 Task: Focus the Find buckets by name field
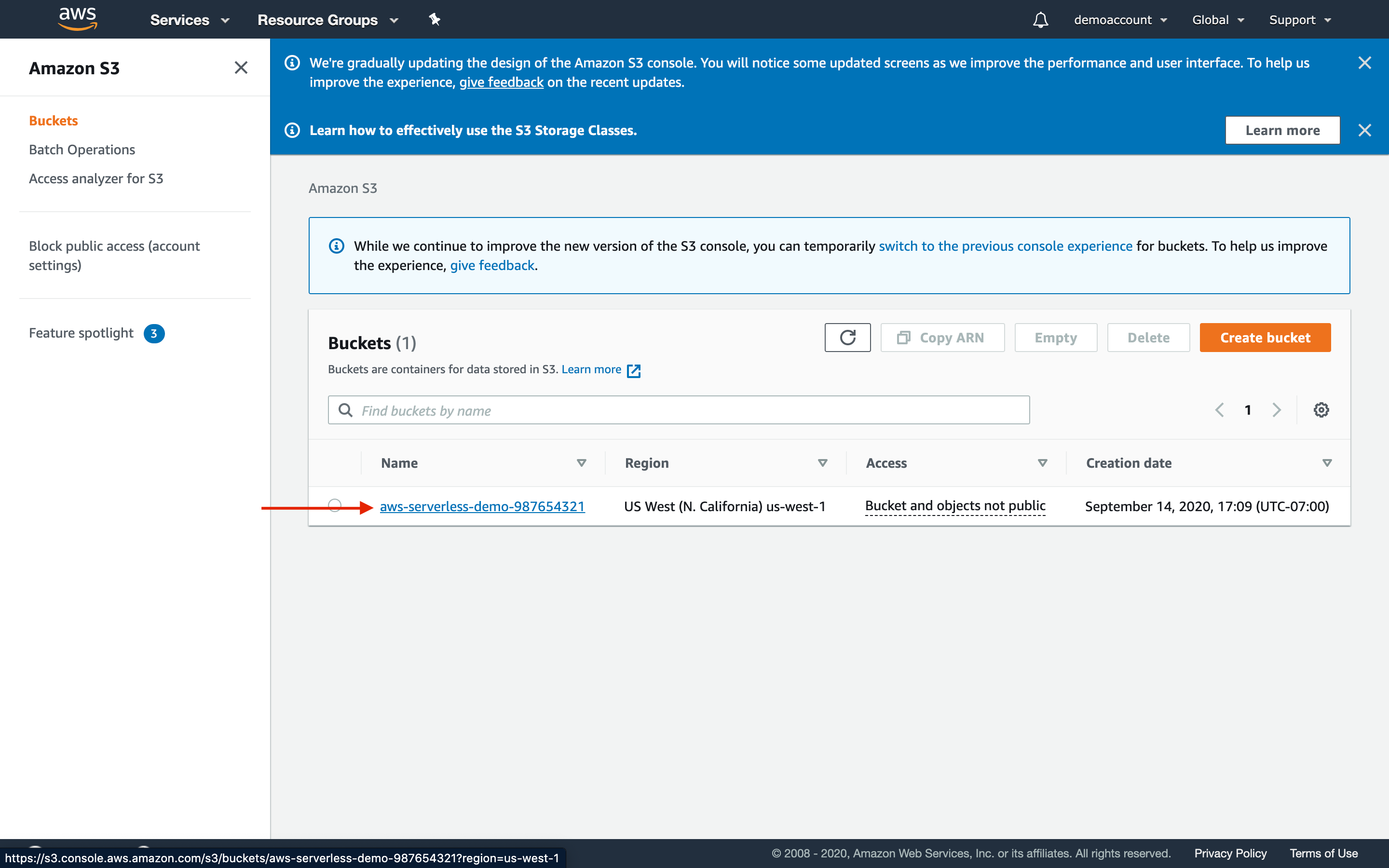[x=679, y=410]
